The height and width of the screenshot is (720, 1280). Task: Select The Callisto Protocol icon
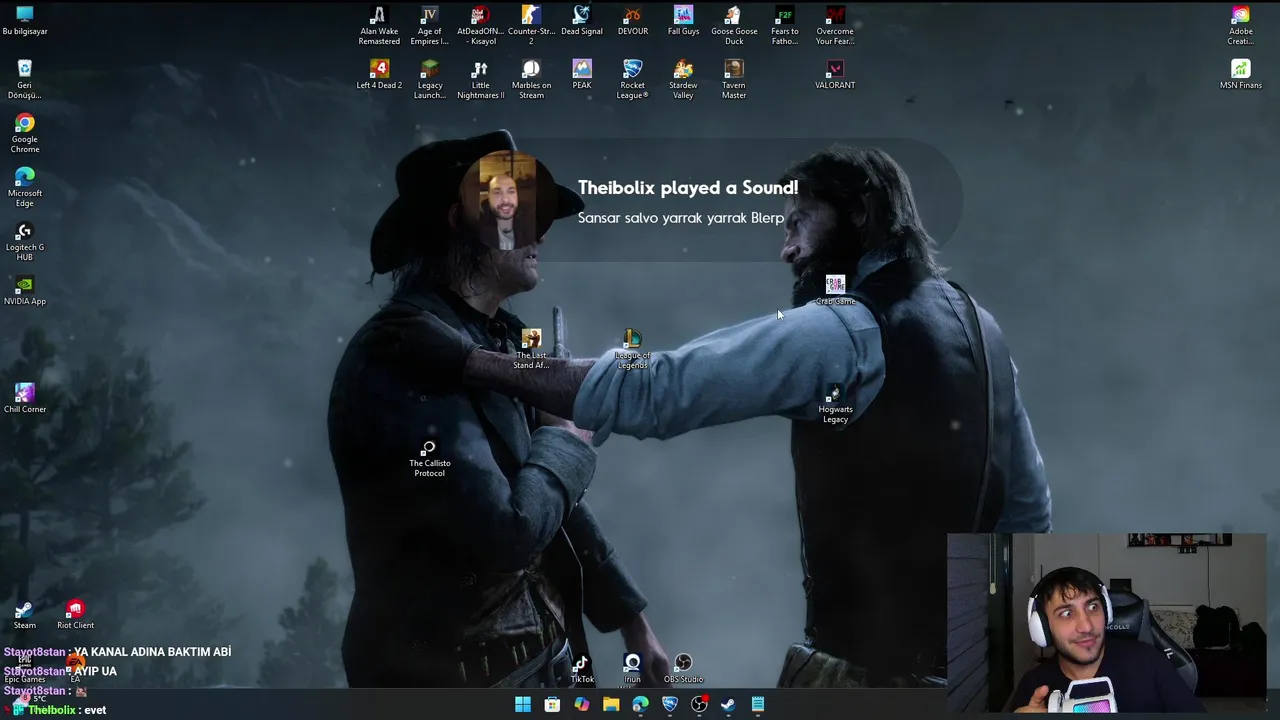click(x=429, y=458)
